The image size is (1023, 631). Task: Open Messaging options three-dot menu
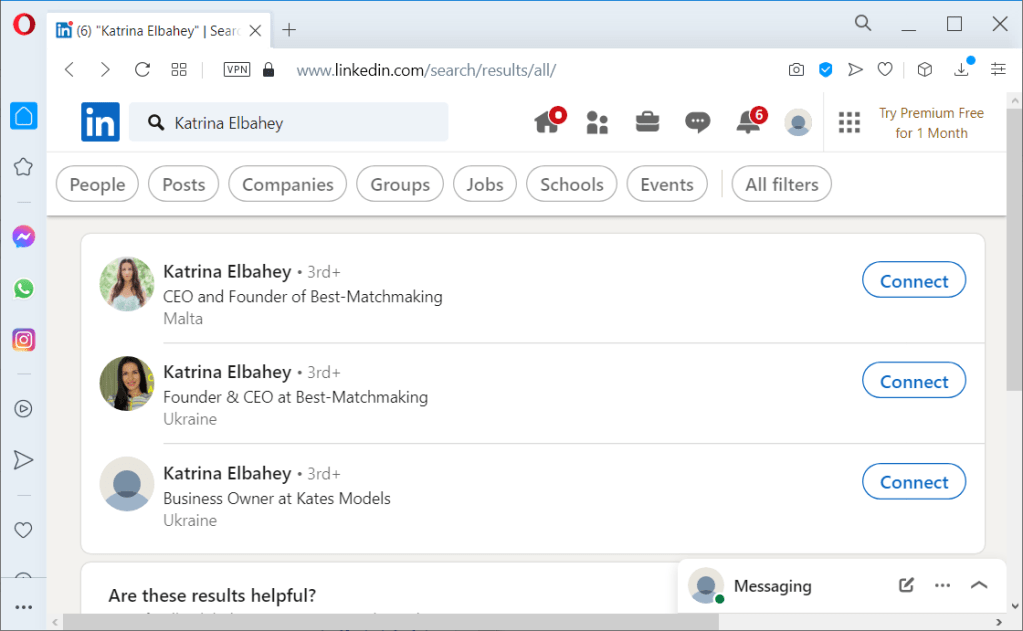[942, 586]
